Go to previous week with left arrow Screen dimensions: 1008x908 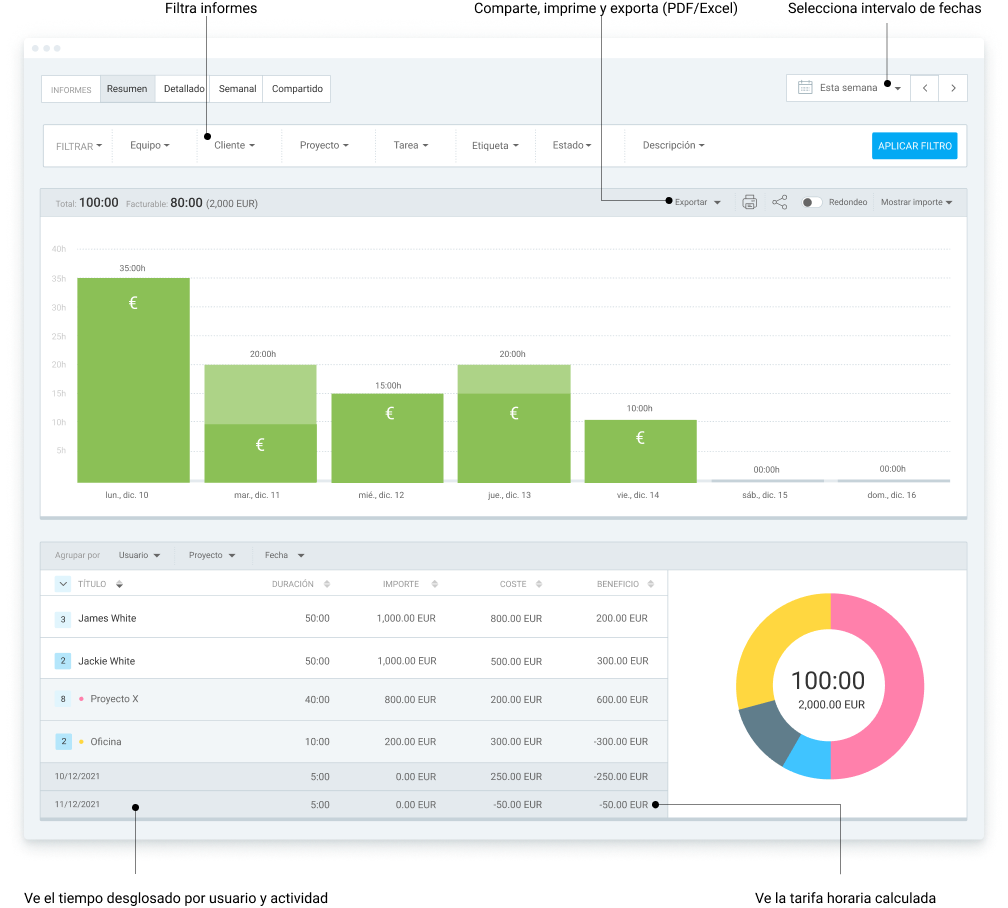924,88
